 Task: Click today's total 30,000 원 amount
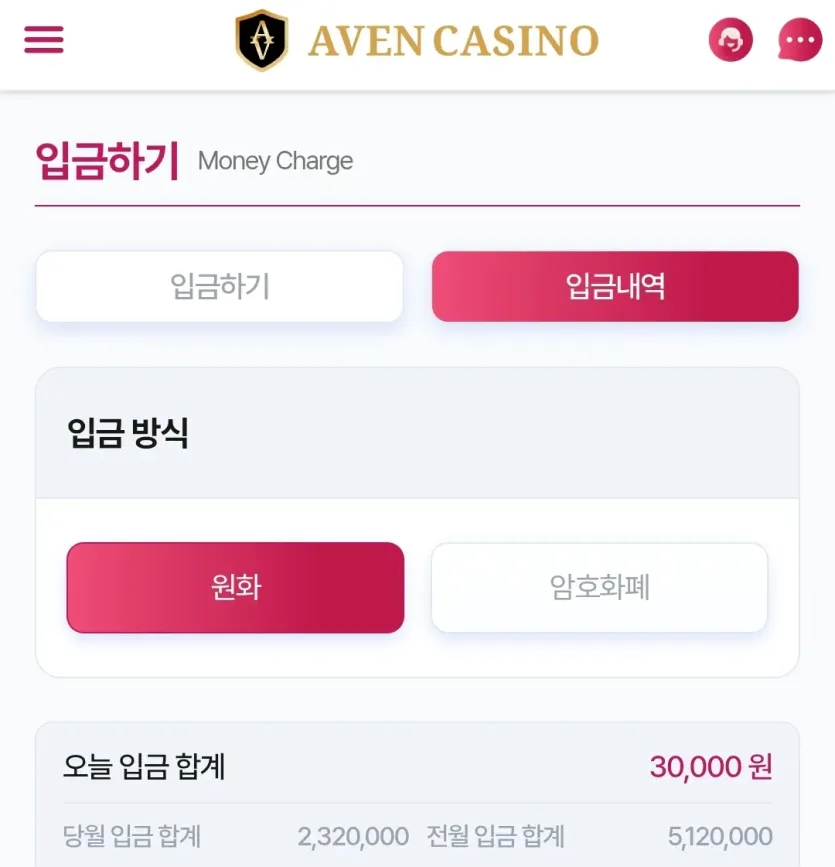[711, 767]
